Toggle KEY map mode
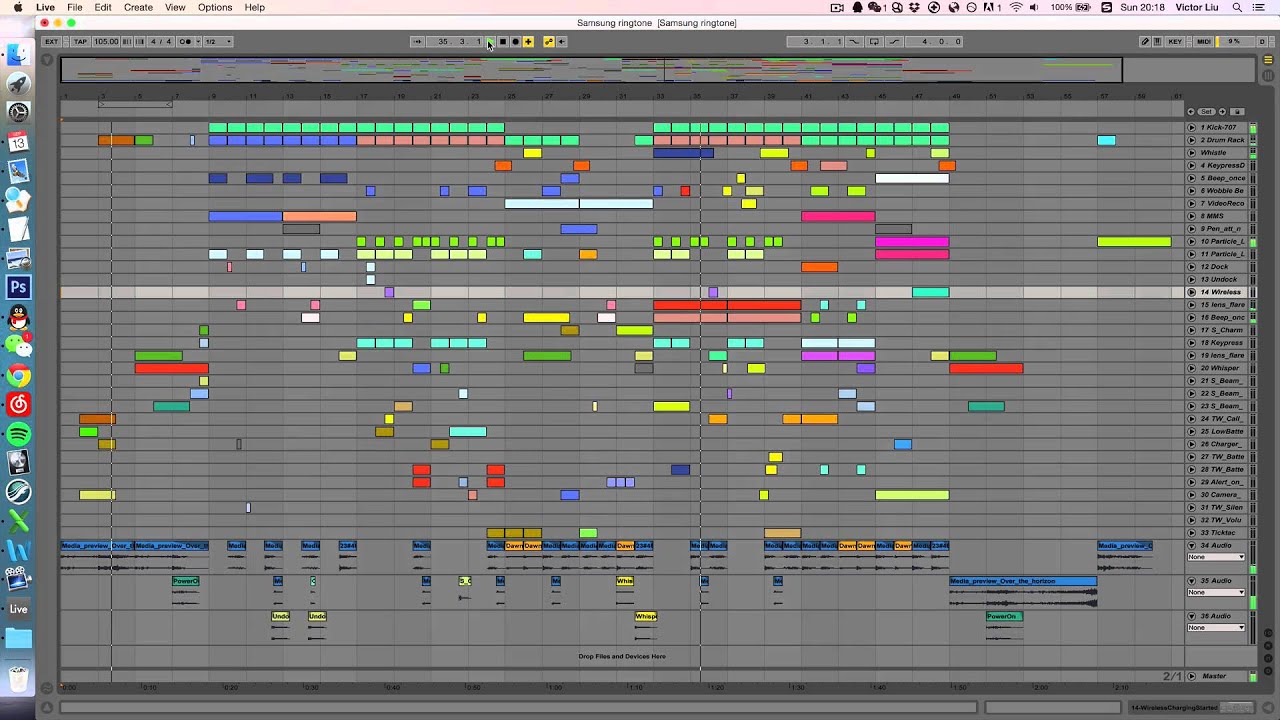Screen dimensions: 1280x720 coord(1176,42)
